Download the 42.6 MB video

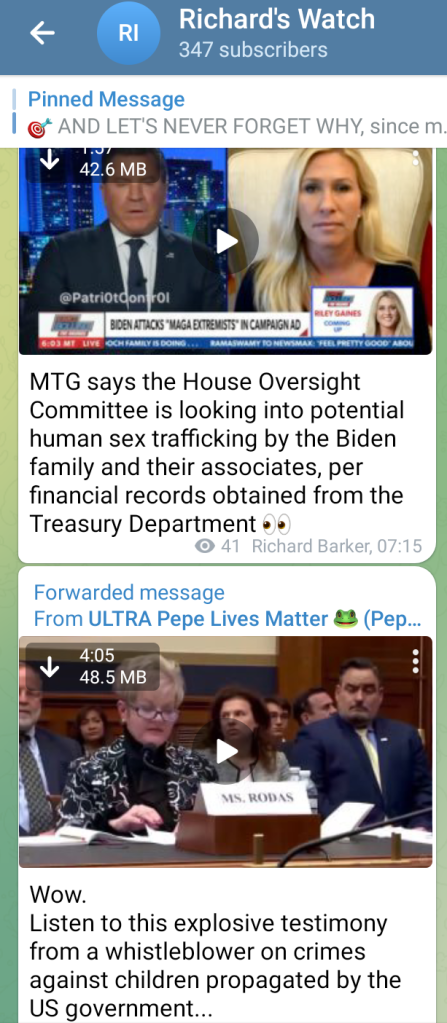50,161
